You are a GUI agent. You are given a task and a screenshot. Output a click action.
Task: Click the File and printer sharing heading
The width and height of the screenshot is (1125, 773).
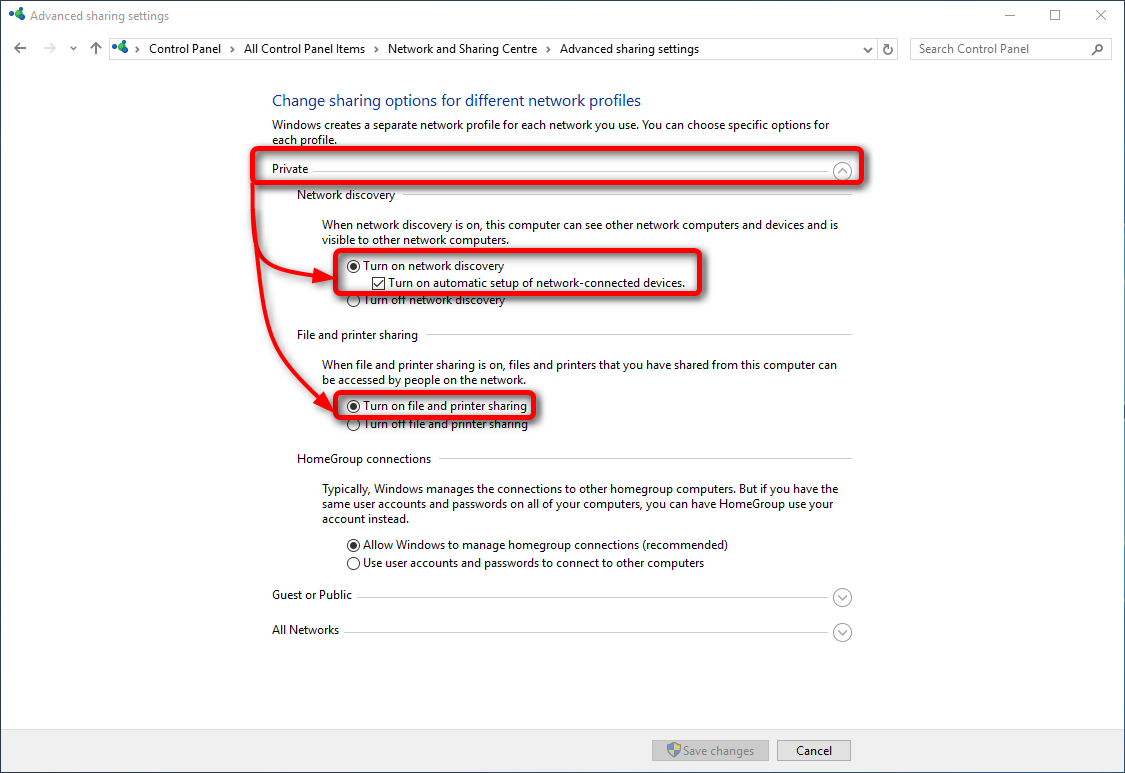[357, 335]
